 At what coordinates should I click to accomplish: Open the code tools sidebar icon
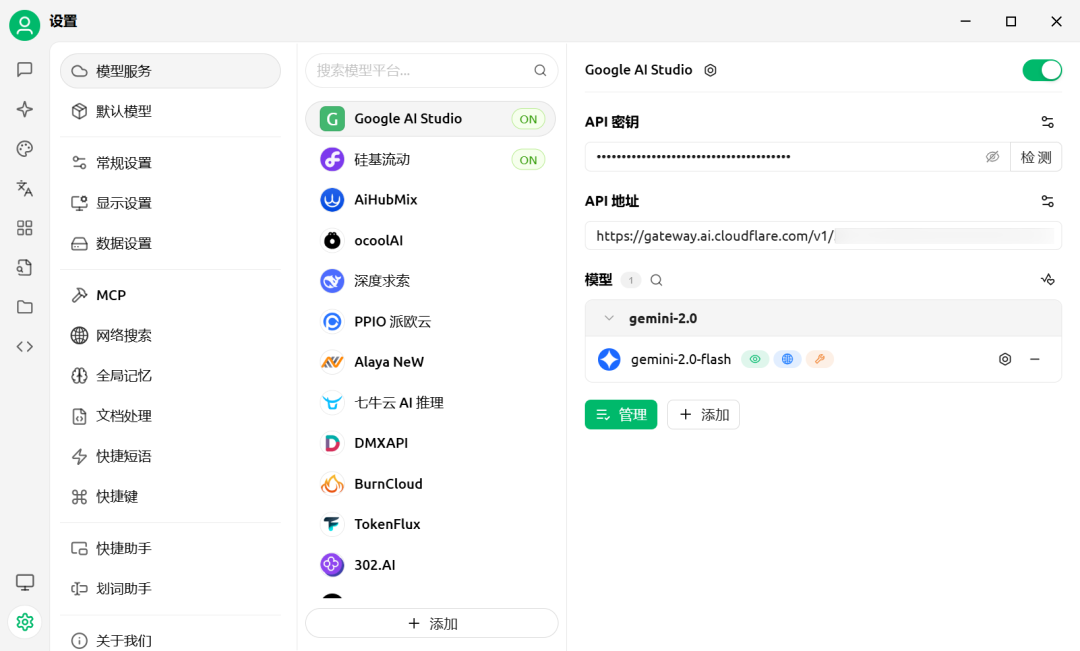click(25, 347)
